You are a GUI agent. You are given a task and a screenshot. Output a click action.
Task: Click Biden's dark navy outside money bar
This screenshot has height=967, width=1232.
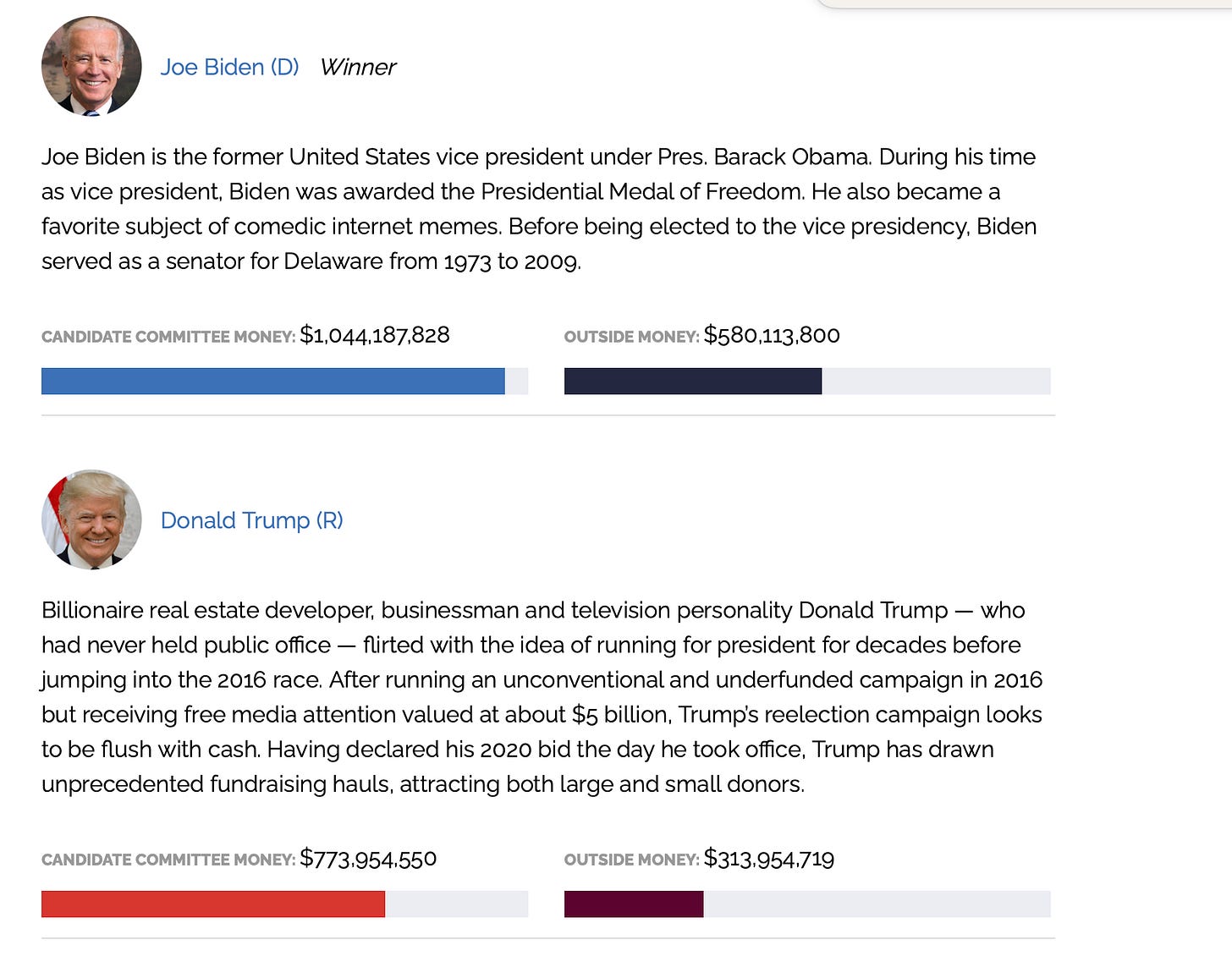(693, 382)
